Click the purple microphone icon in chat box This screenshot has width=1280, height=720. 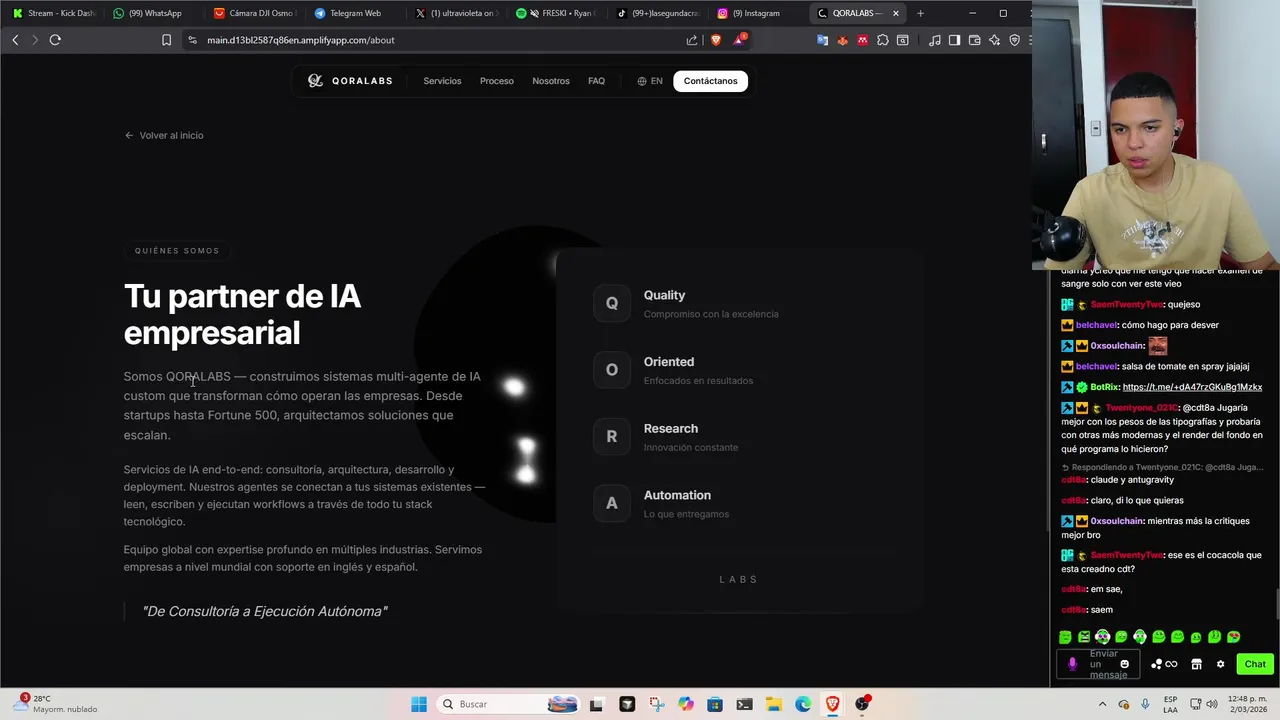coord(1073,664)
